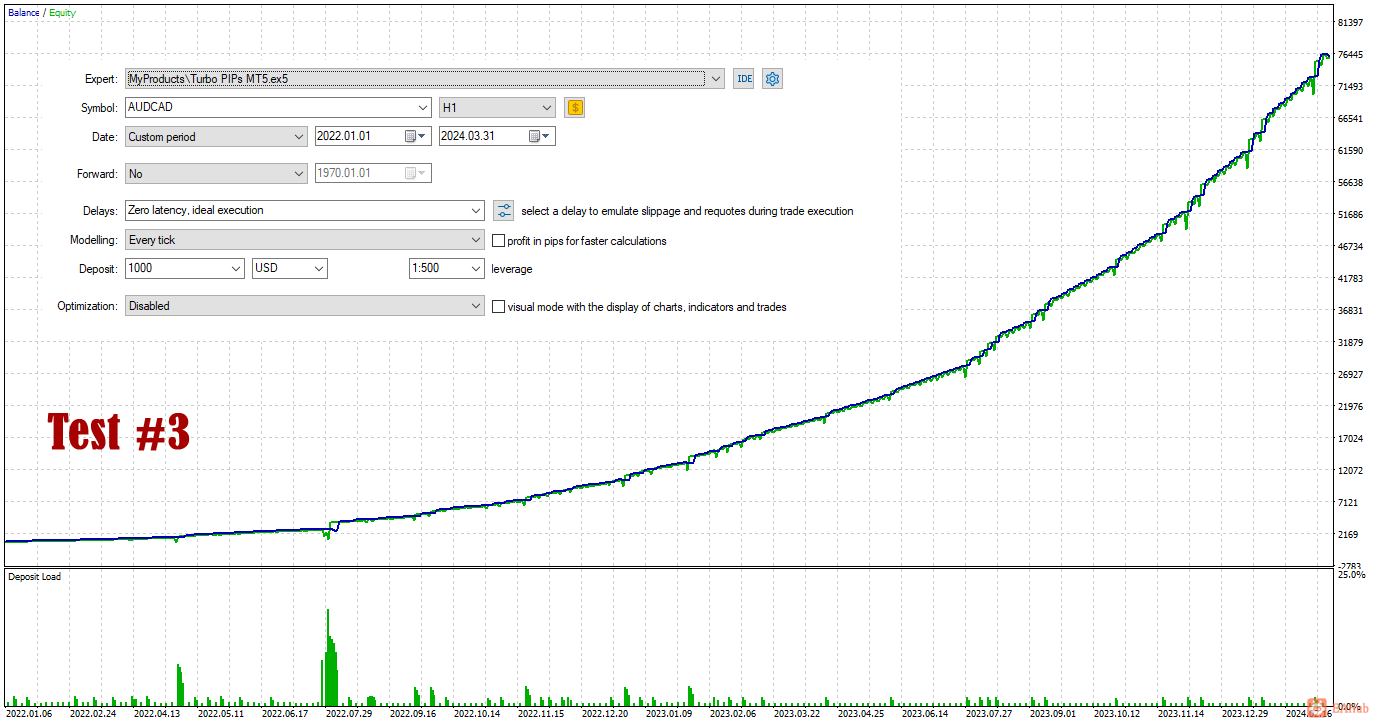Open the calendar for forward date 1970.01.01
This screenshot has height=723, width=1378.
(x=417, y=174)
